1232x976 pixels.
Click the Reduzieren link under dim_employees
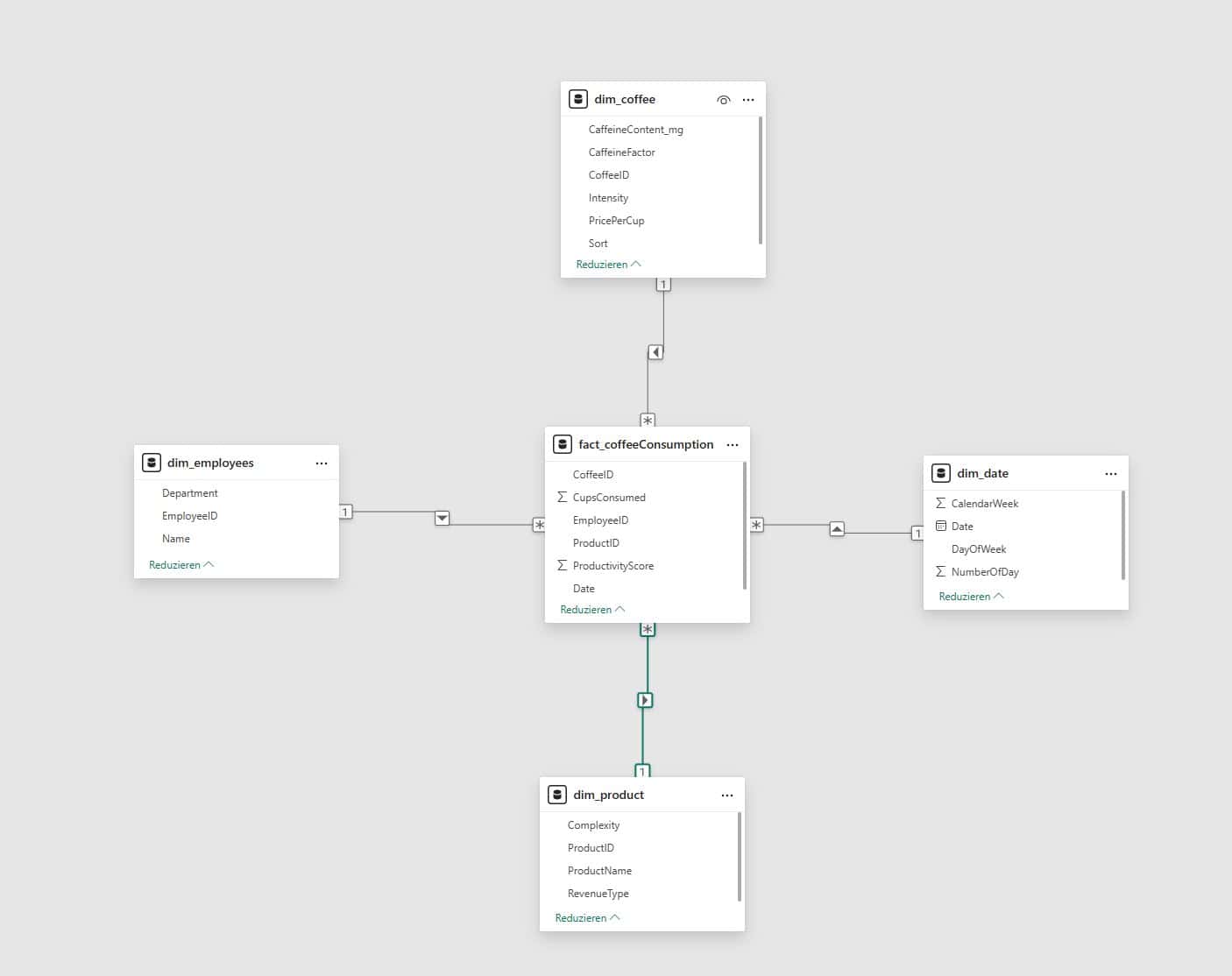coord(181,564)
